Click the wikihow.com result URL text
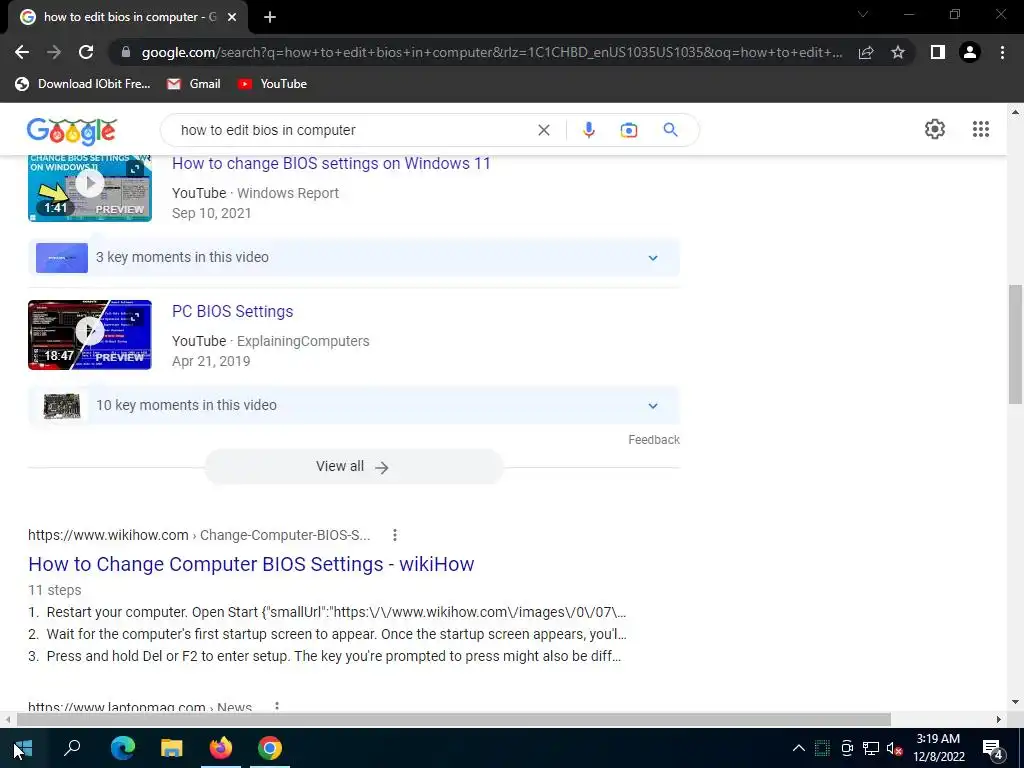Viewport: 1024px width, 768px height. pos(199,535)
